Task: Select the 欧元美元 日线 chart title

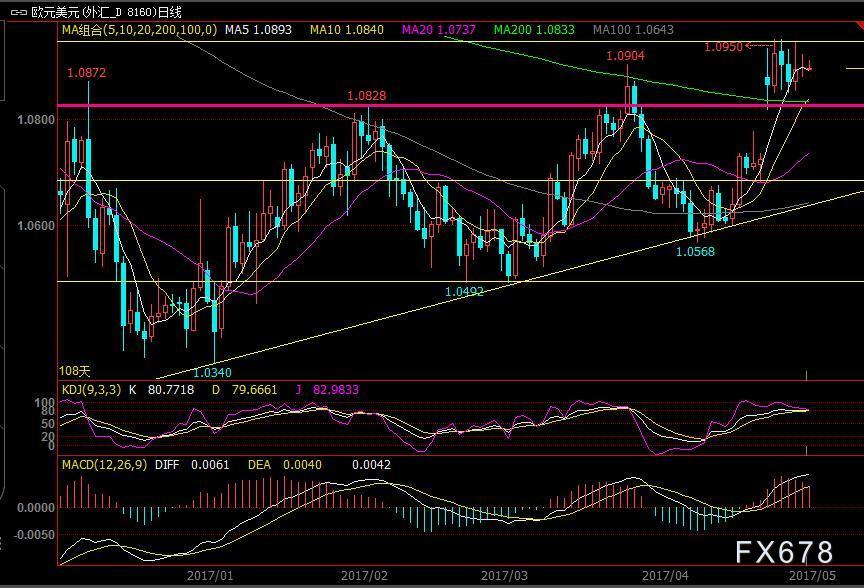Action: click(106, 12)
